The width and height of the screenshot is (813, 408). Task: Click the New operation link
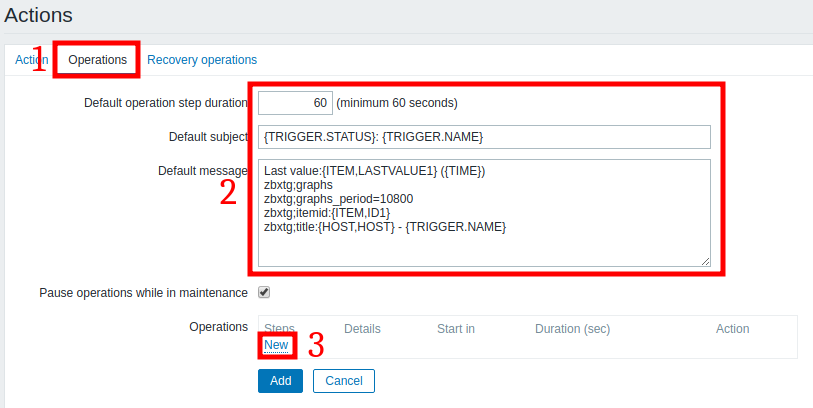click(276, 345)
